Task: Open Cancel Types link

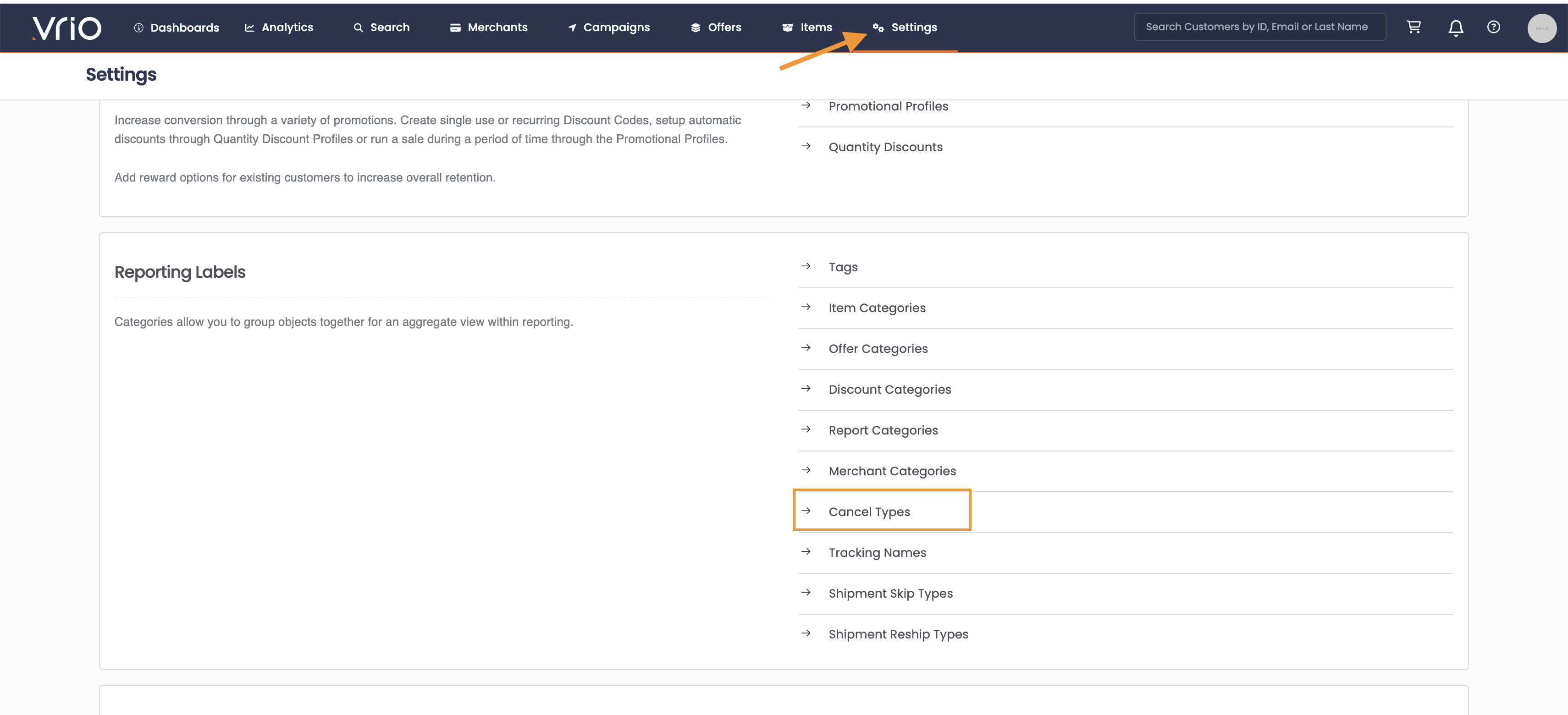Action: pos(869,512)
